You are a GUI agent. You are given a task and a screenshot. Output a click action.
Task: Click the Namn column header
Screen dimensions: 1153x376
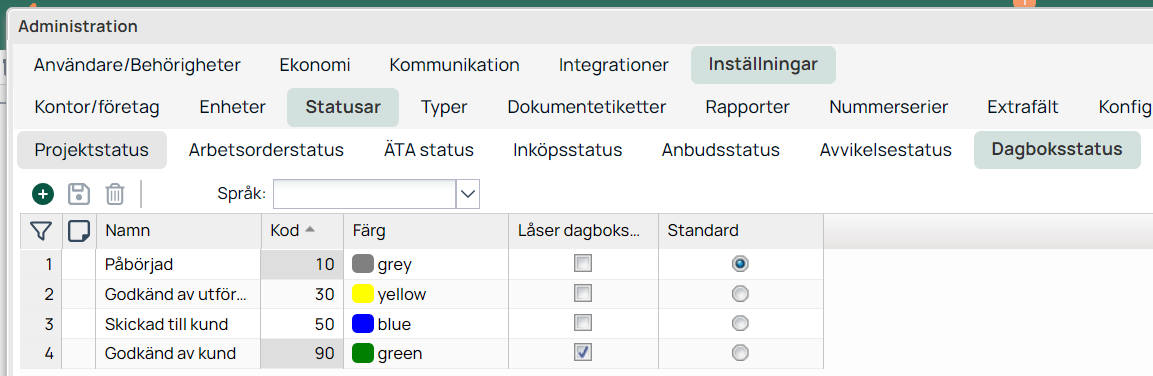pos(179,231)
